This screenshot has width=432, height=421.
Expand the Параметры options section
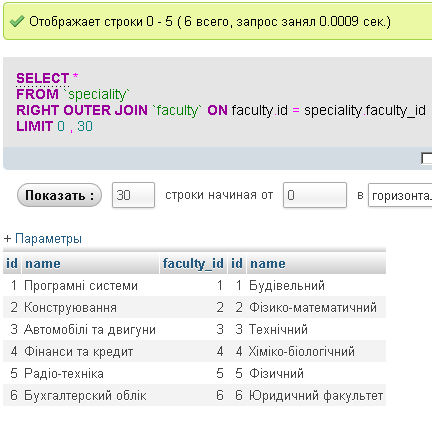coord(43,239)
